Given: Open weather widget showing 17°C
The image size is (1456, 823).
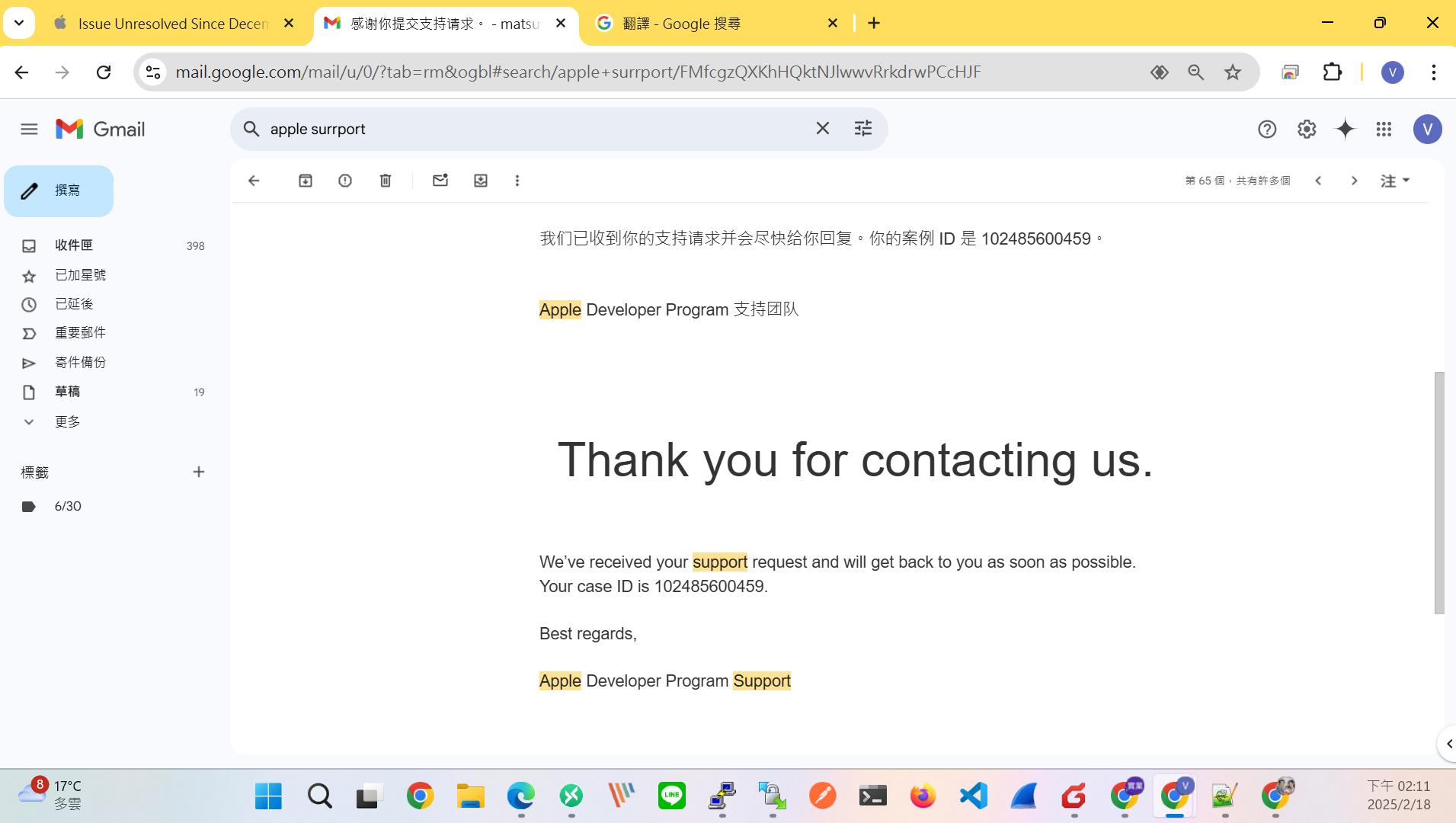Looking at the screenshot, I should click(x=50, y=795).
